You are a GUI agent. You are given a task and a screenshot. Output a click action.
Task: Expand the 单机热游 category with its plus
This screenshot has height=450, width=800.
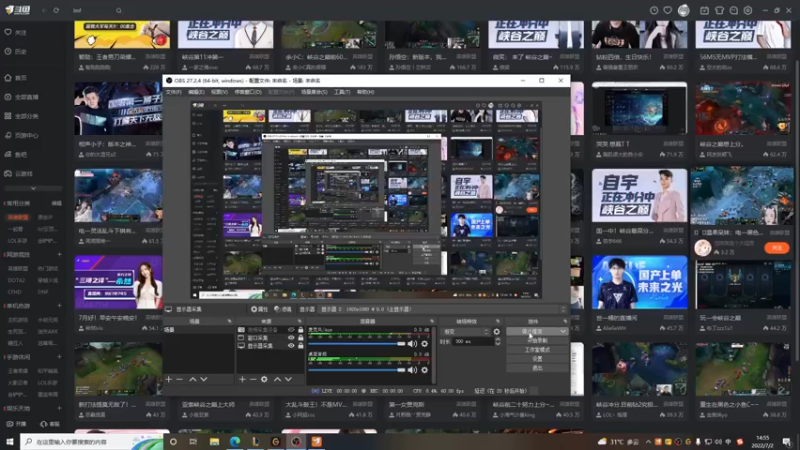coord(59,306)
